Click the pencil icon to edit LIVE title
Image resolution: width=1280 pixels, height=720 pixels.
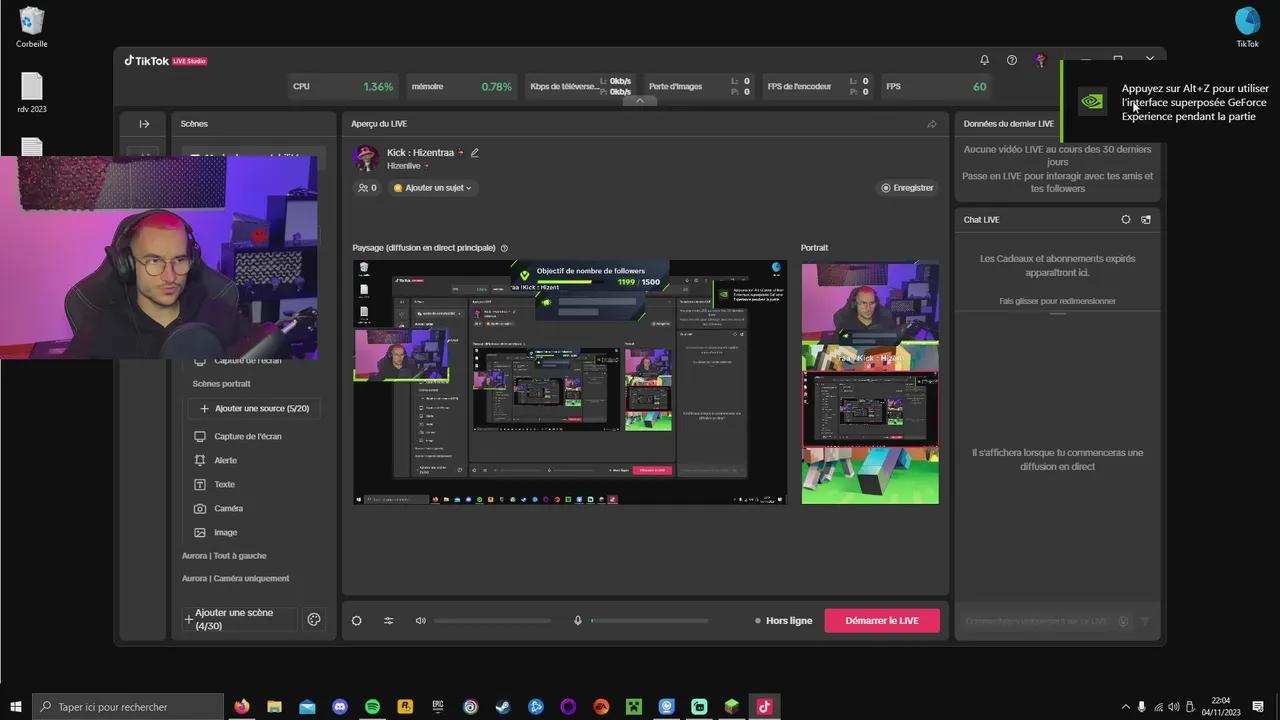tap(475, 153)
